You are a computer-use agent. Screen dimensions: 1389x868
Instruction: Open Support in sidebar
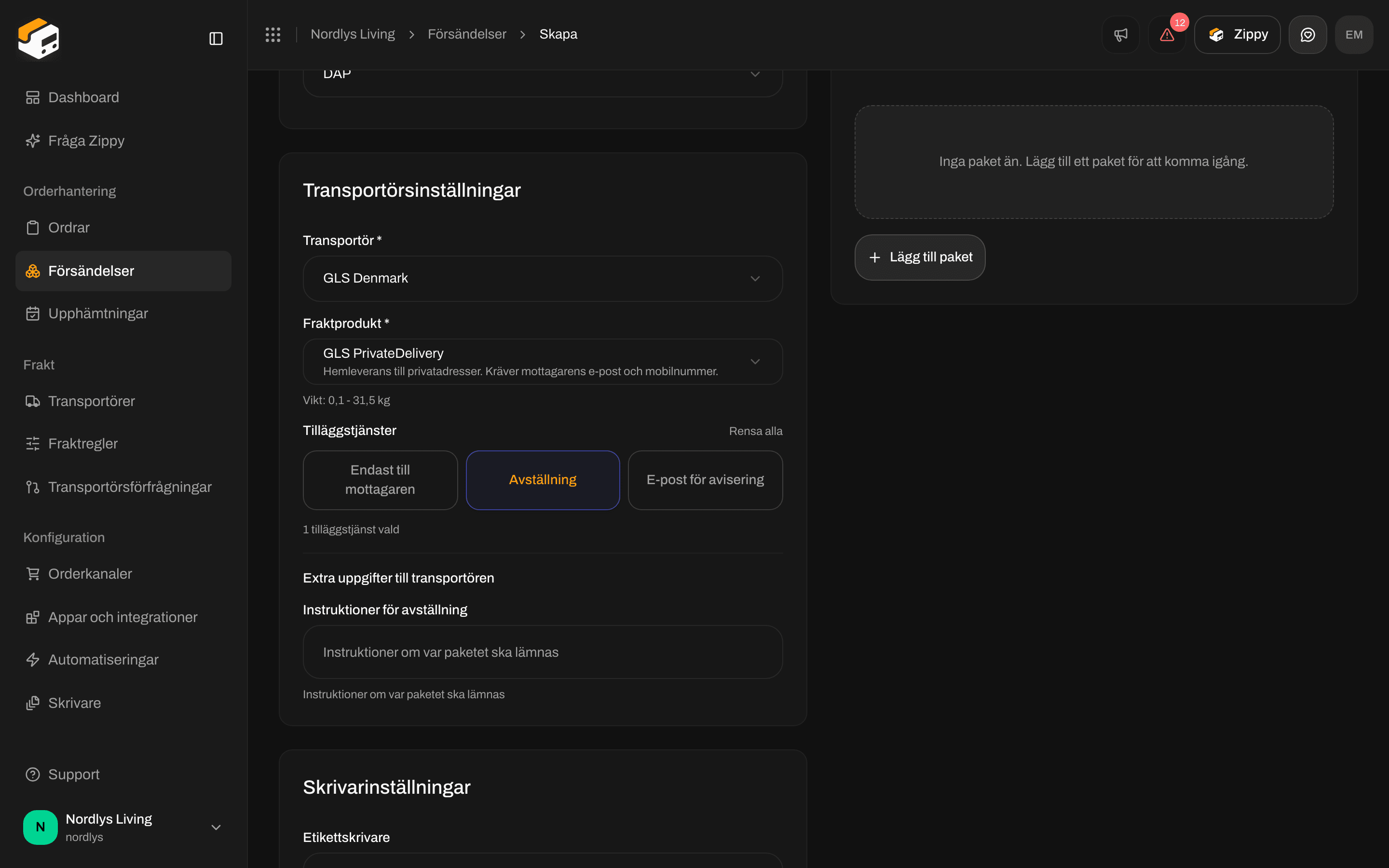point(123,774)
